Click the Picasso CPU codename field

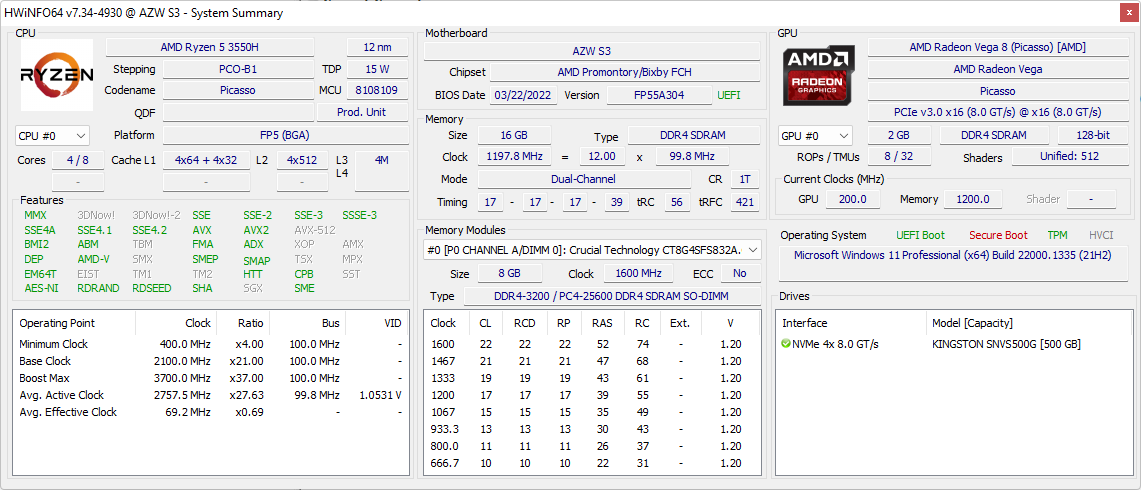[x=238, y=90]
